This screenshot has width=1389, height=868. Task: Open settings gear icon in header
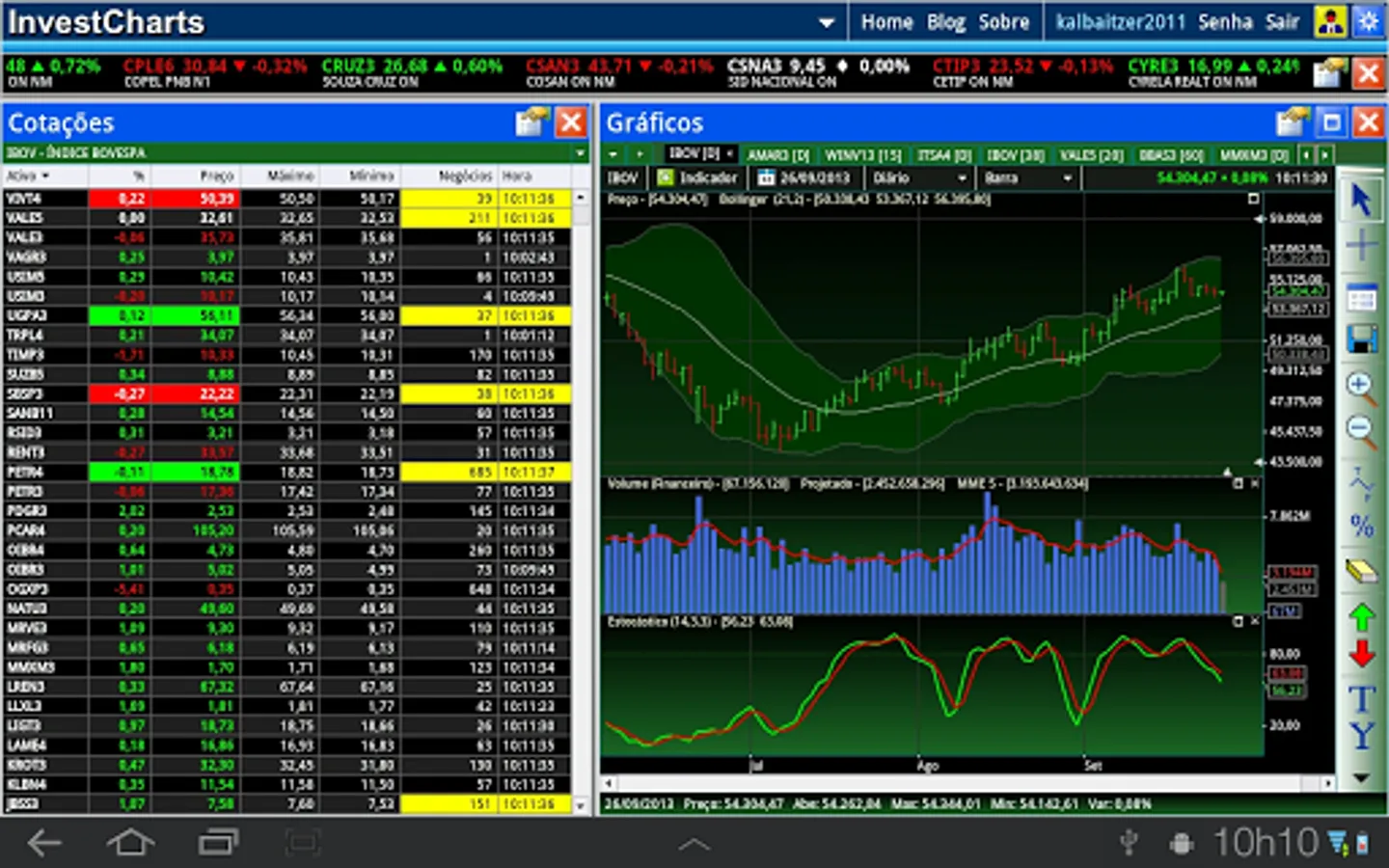tap(1368, 21)
